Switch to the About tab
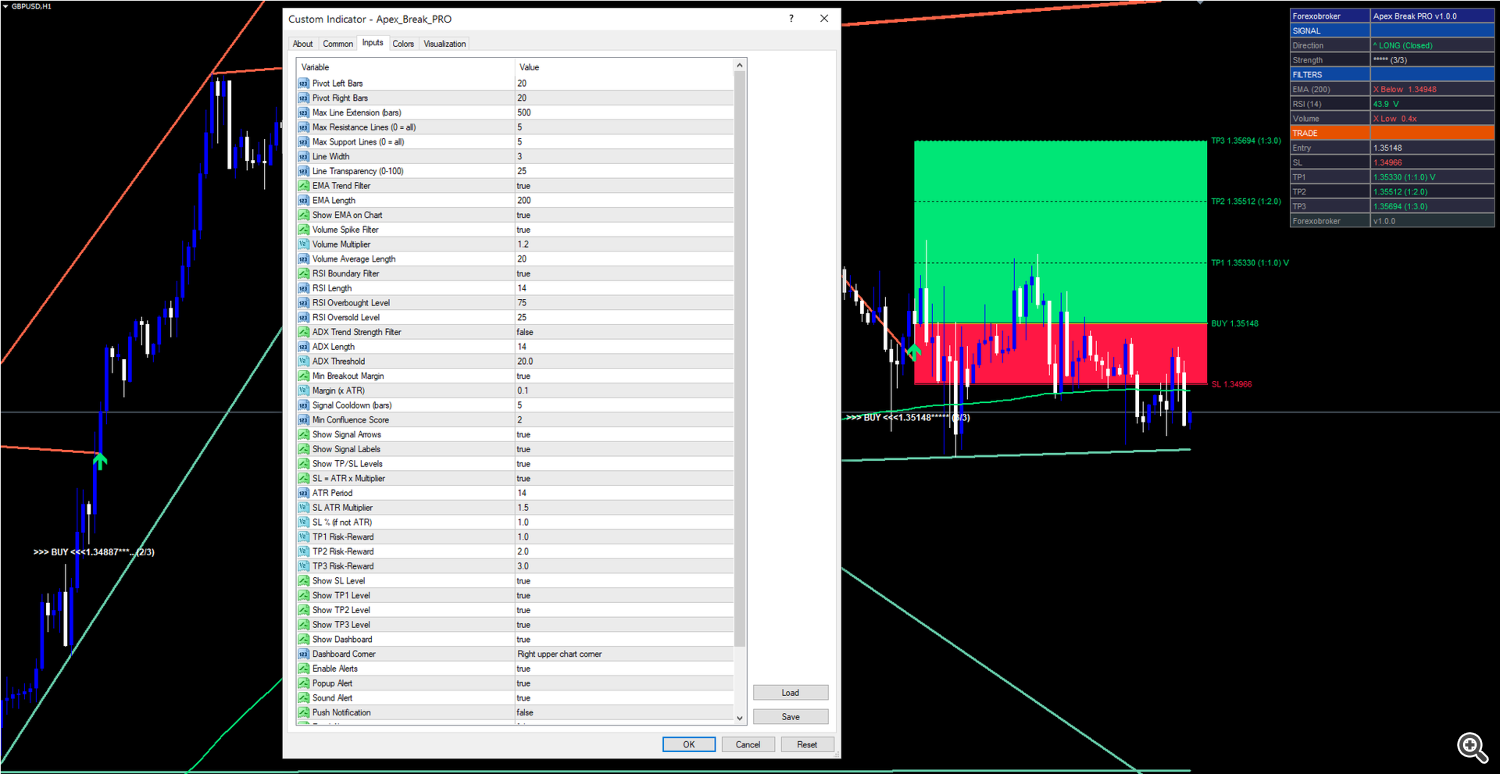The height and width of the screenshot is (774, 1500). (x=303, y=44)
